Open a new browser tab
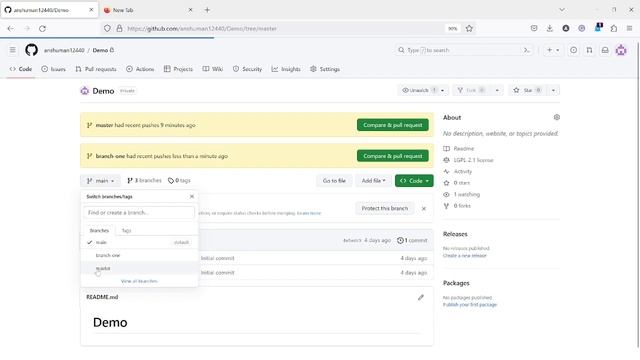 207,10
